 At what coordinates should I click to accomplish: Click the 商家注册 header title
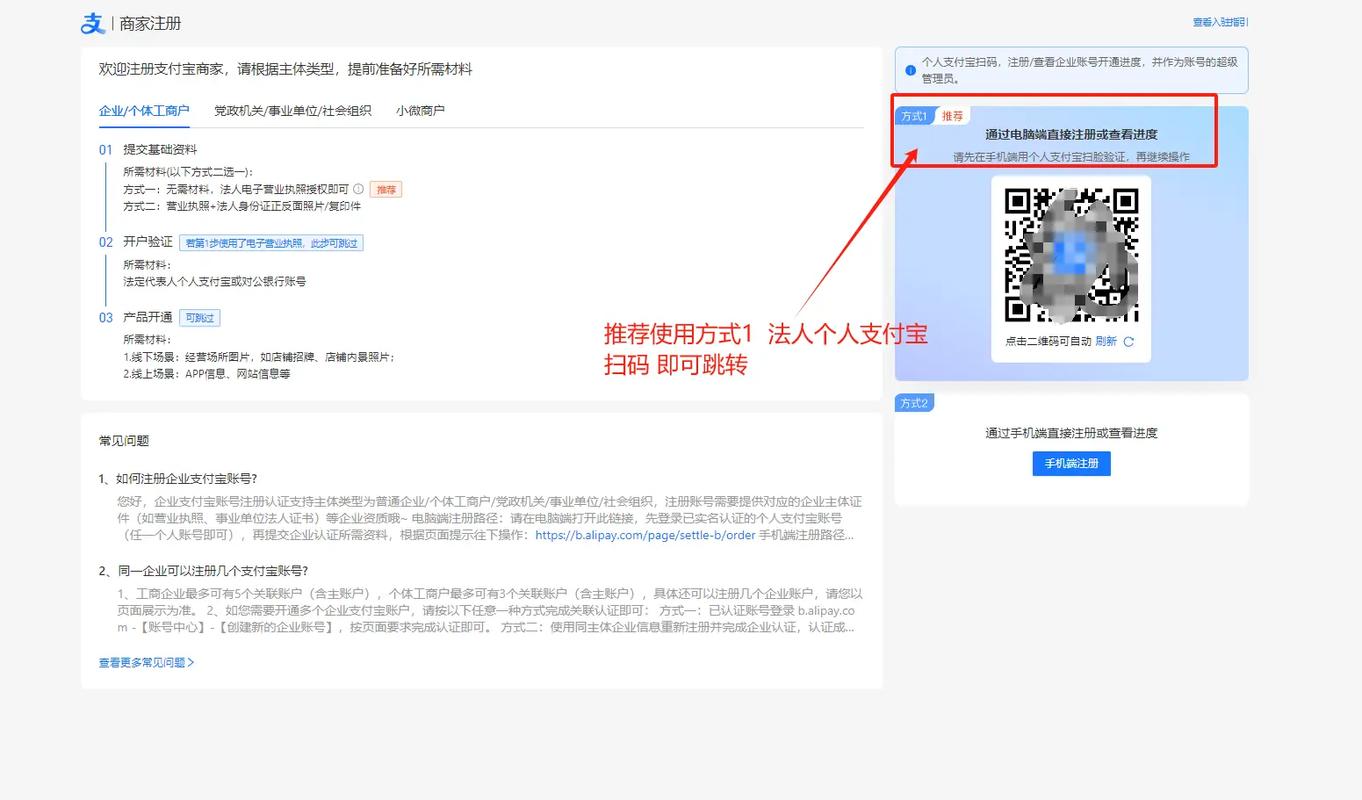pyautogui.click(x=150, y=23)
